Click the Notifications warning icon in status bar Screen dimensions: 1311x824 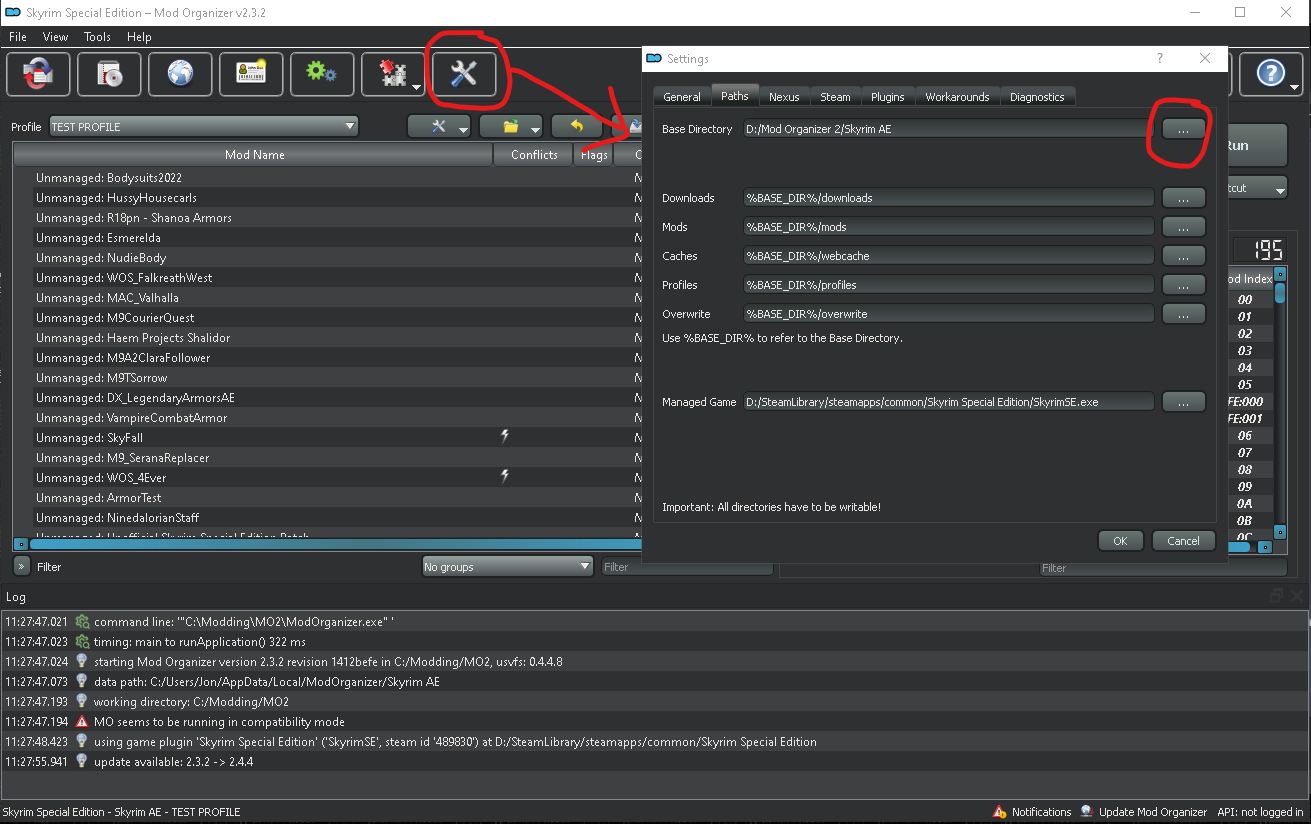point(999,812)
